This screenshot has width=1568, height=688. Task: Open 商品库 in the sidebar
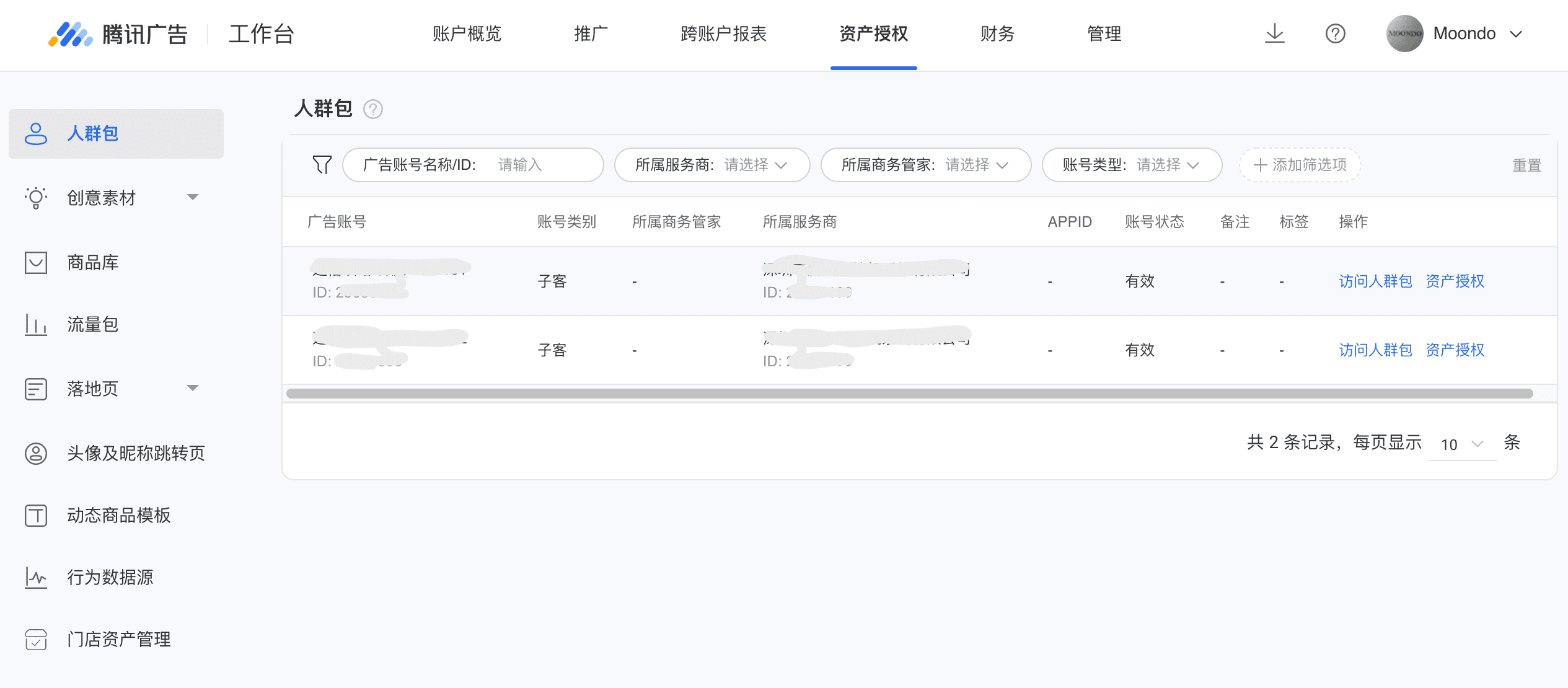[x=93, y=263]
